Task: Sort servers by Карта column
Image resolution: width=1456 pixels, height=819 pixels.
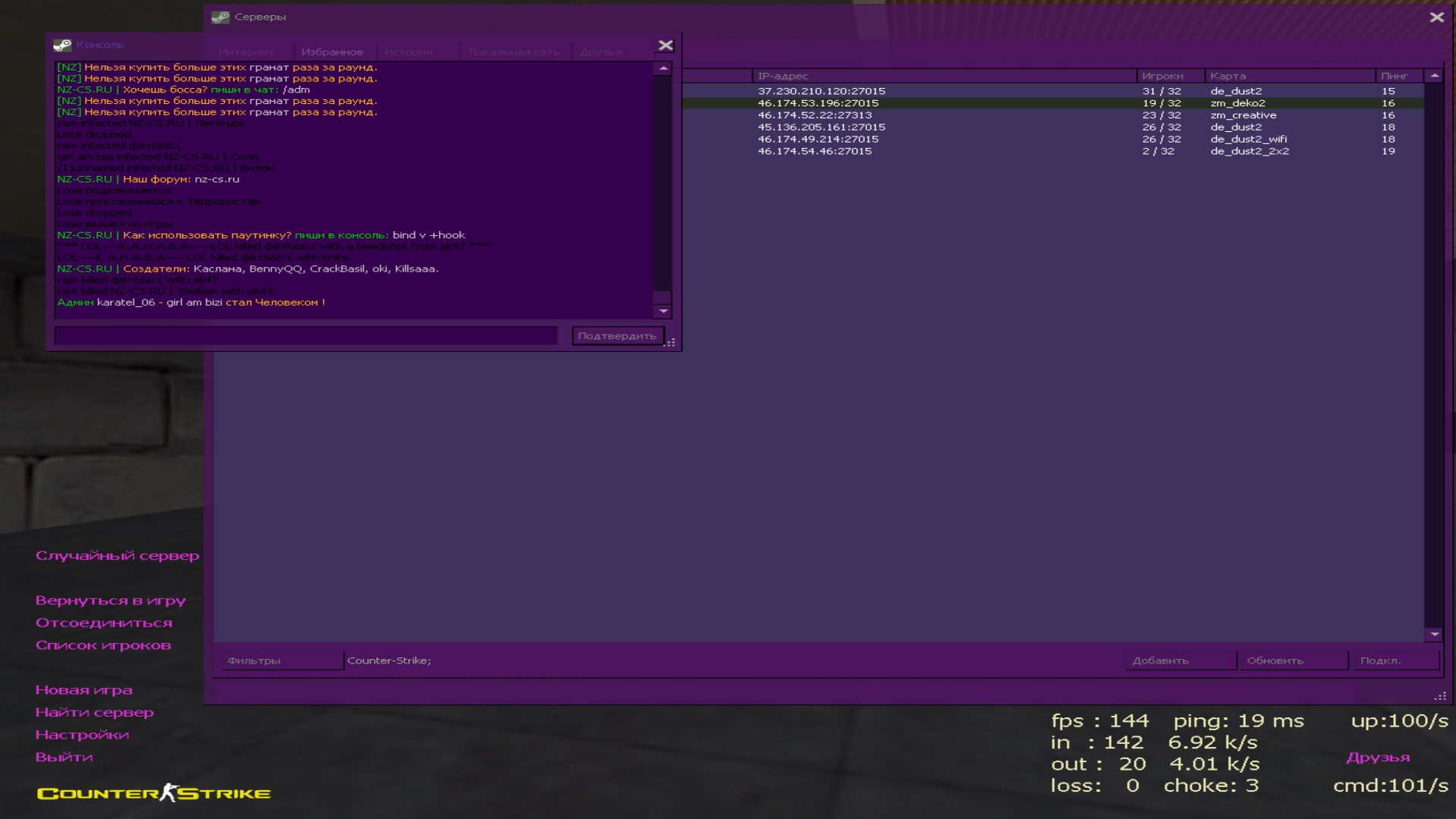Action: [x=1227, y=76]
